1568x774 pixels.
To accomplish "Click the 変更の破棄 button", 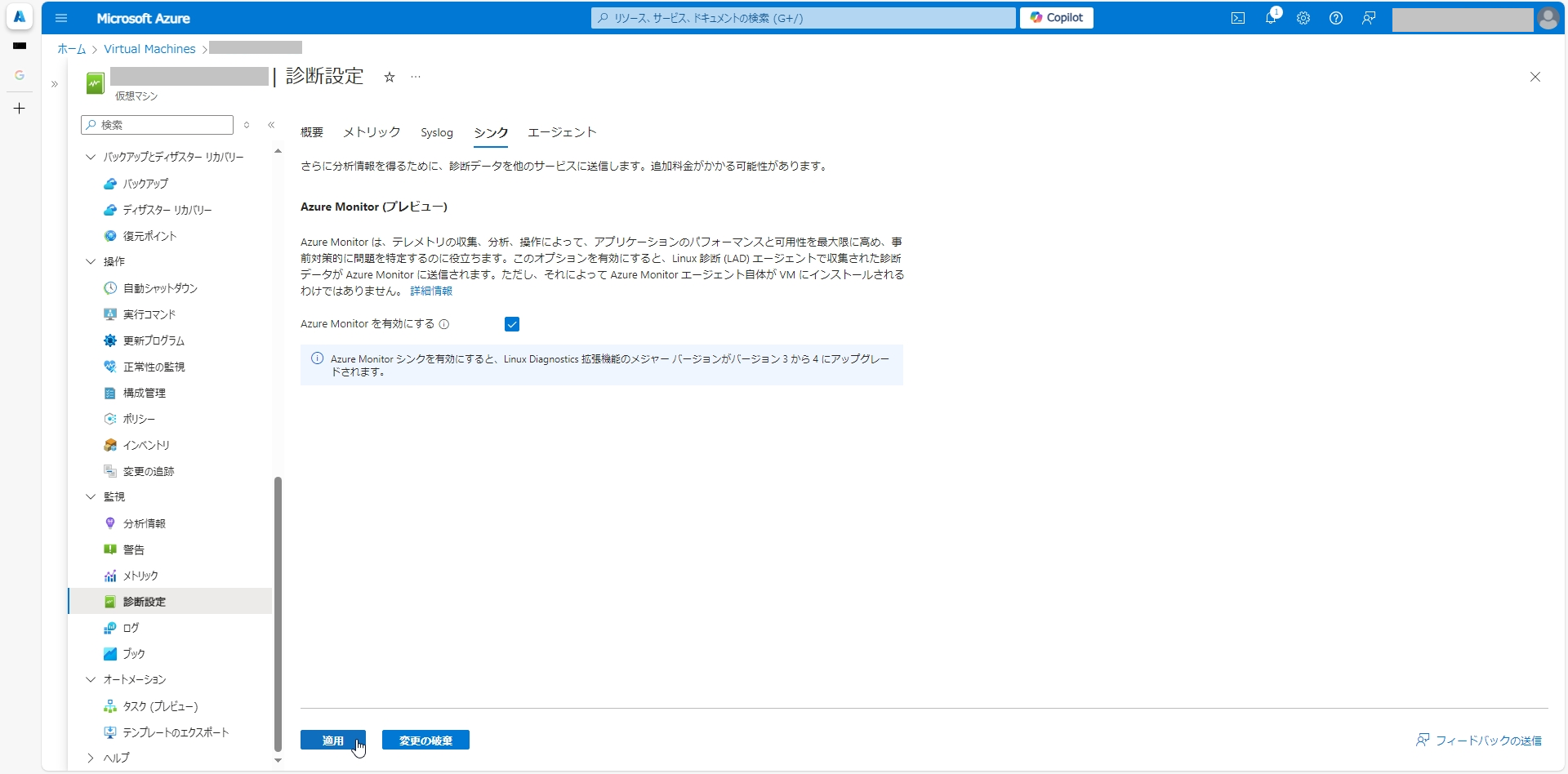I will point(425,740).
